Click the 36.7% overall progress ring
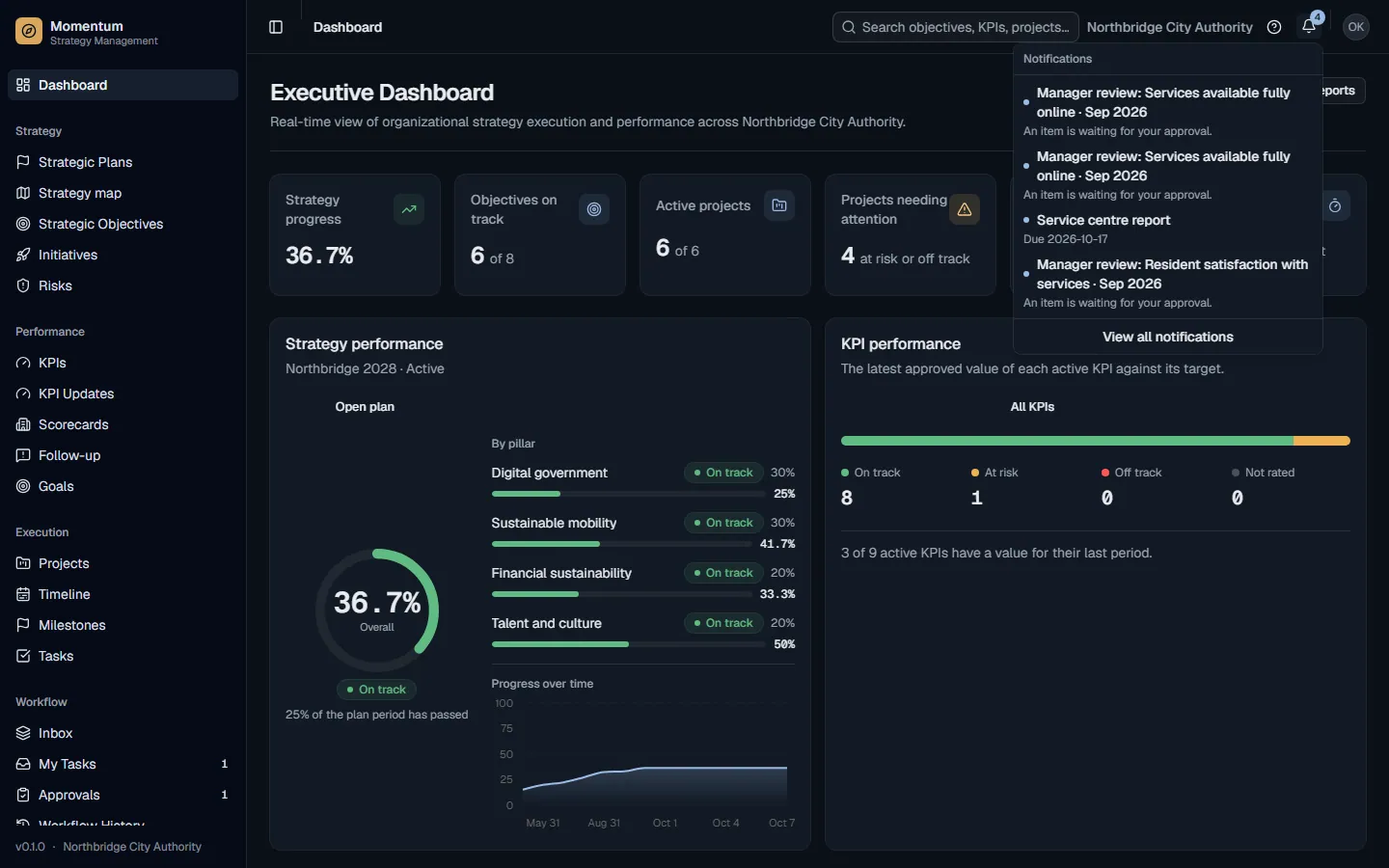Viewport: 1389px width, 868px height. [377, 610]
